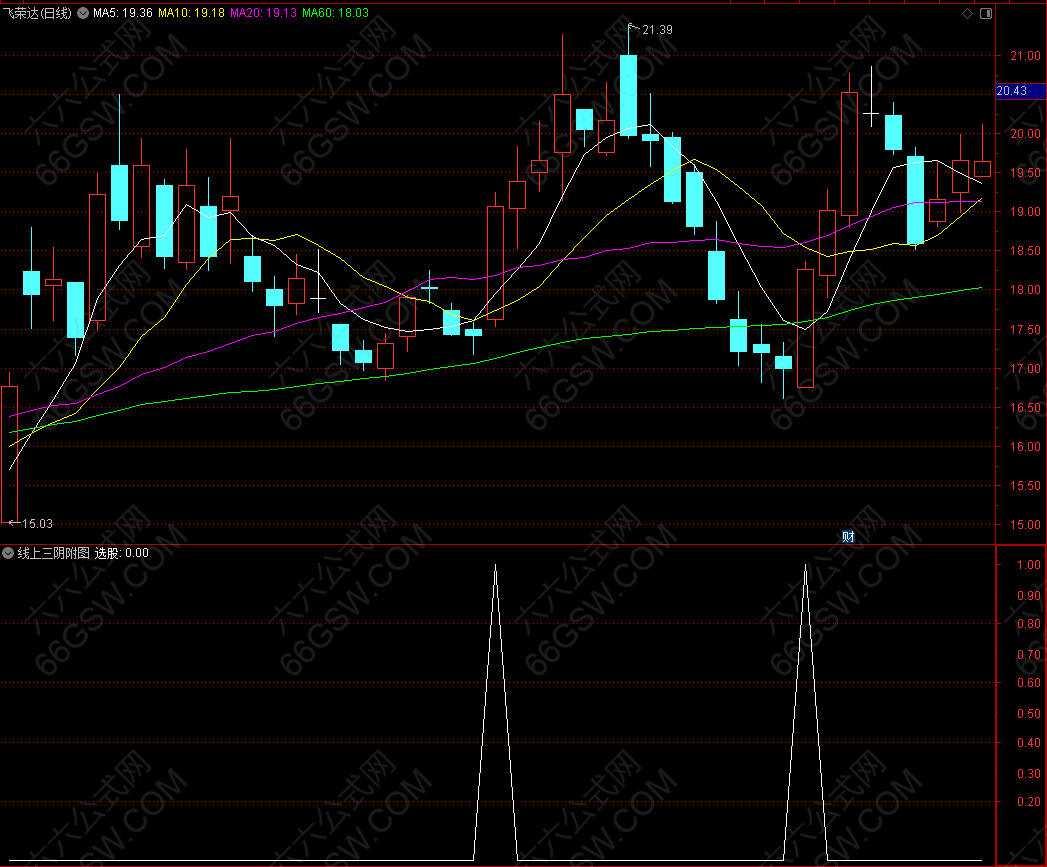
Task: Click the 线上三阴附图 indicator name
Action: (x=54, y=553)
